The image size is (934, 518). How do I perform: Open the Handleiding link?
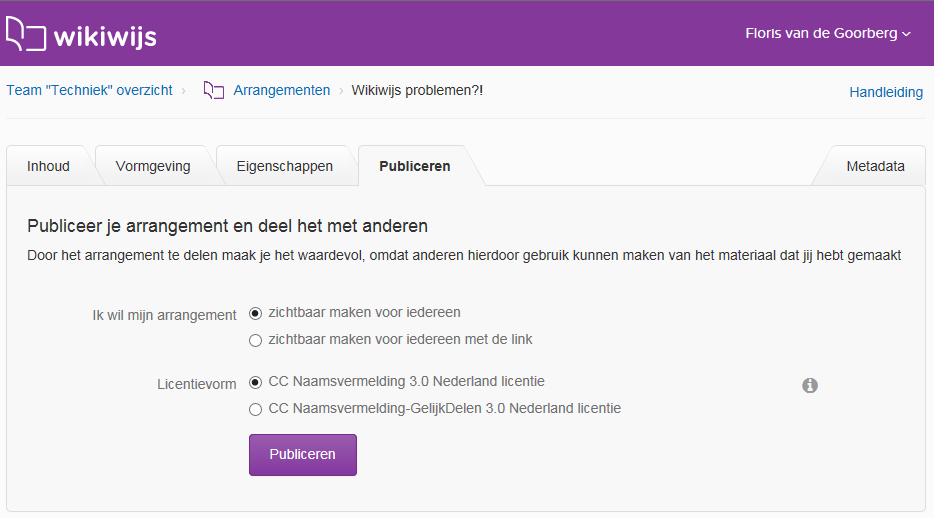pos(886,92)
